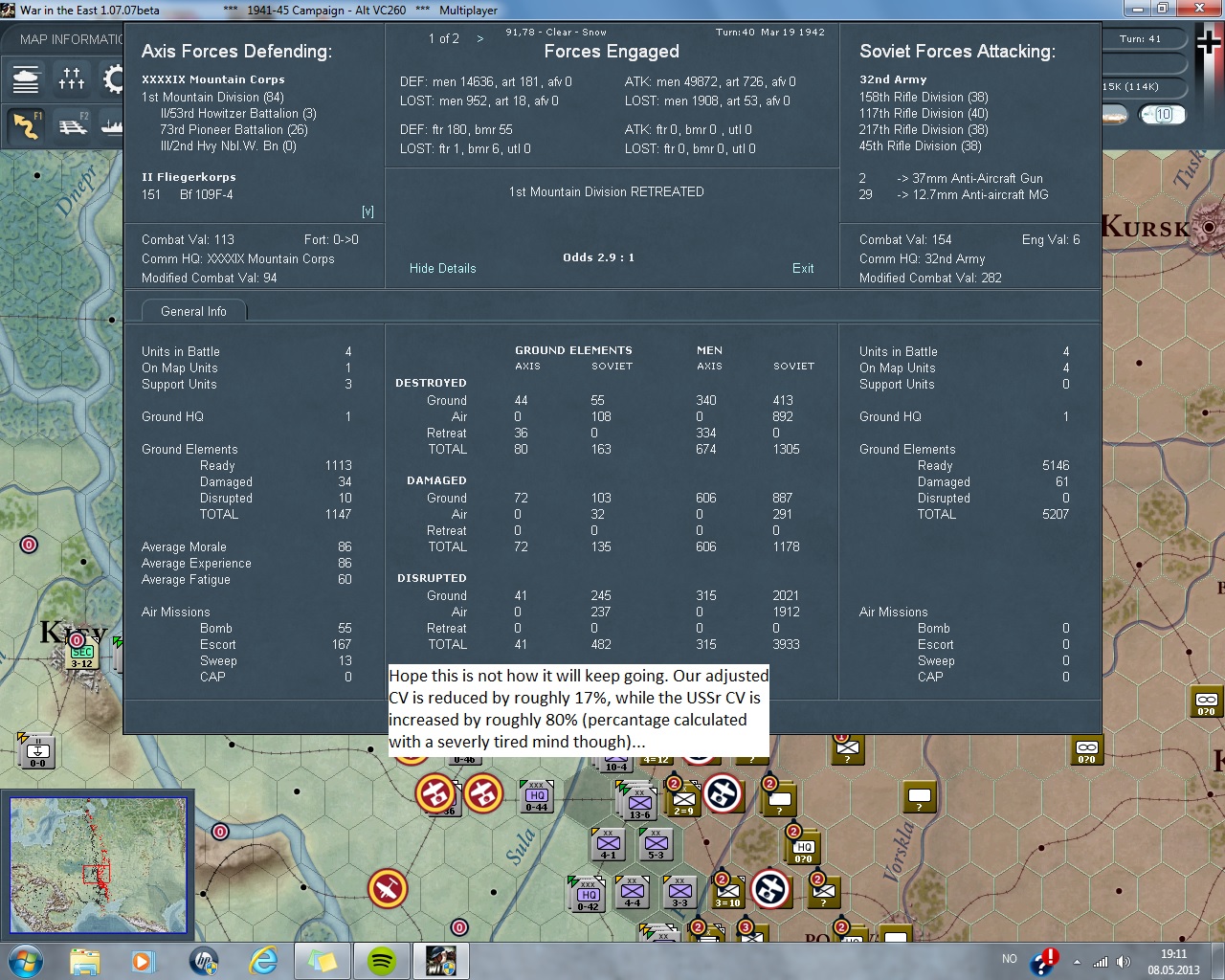Viewport: 1225px width, 980px height.
Task: Open the volume control tray icon
Action: coord(1124,961)
